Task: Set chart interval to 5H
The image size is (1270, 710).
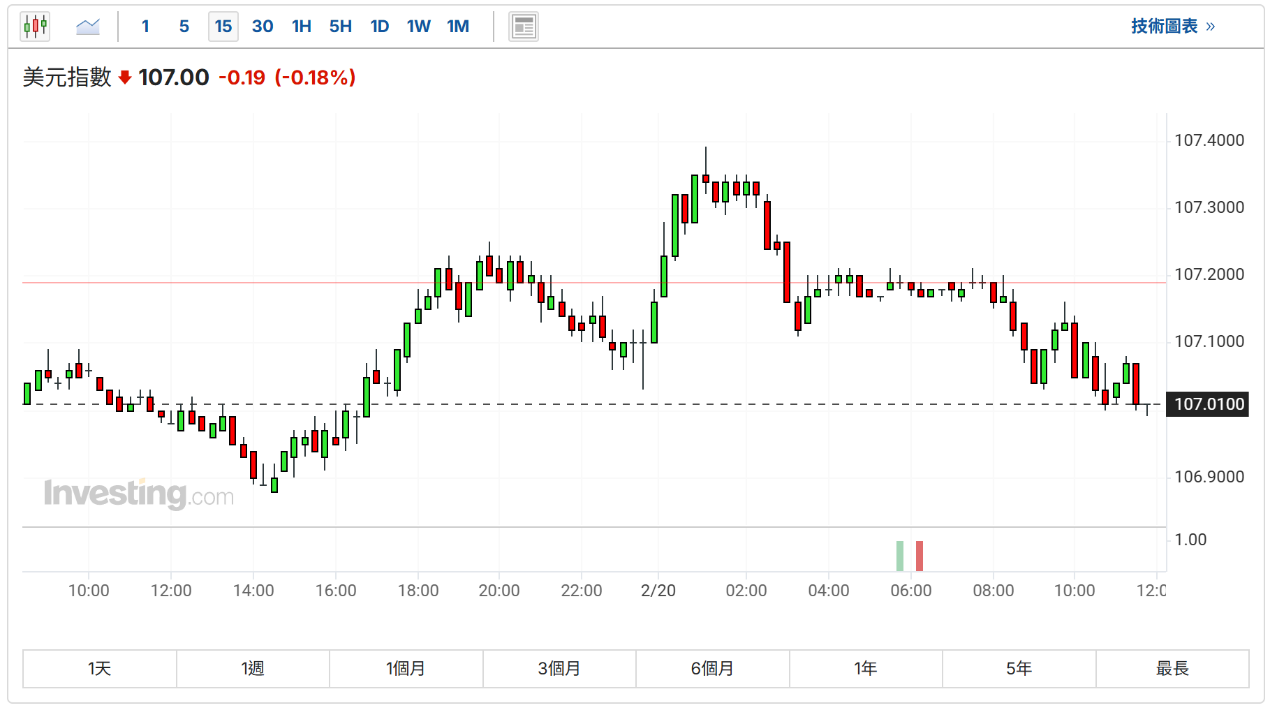Action: click(340, 26)
